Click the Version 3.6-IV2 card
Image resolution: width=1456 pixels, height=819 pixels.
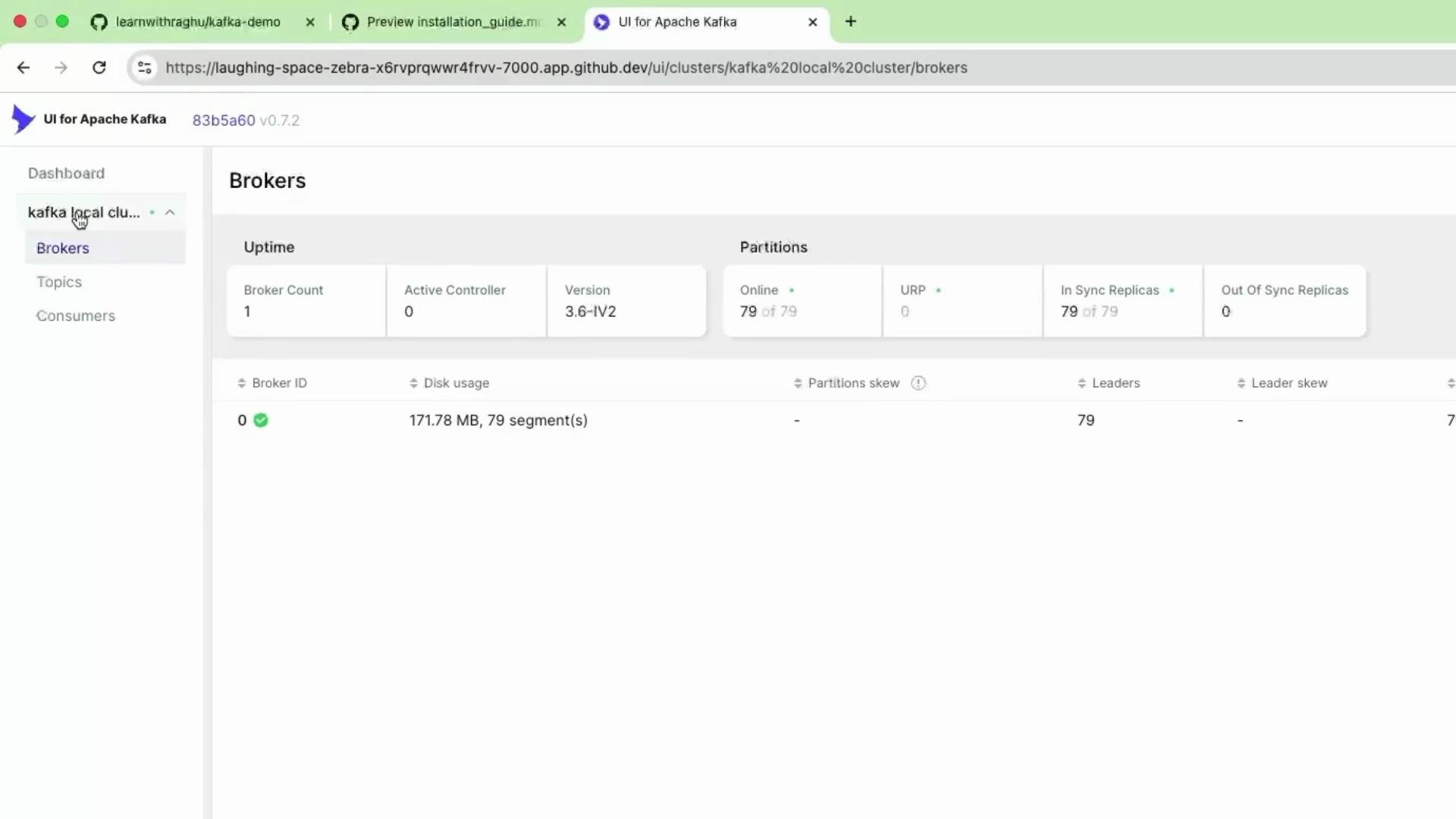tap(627, 300)
